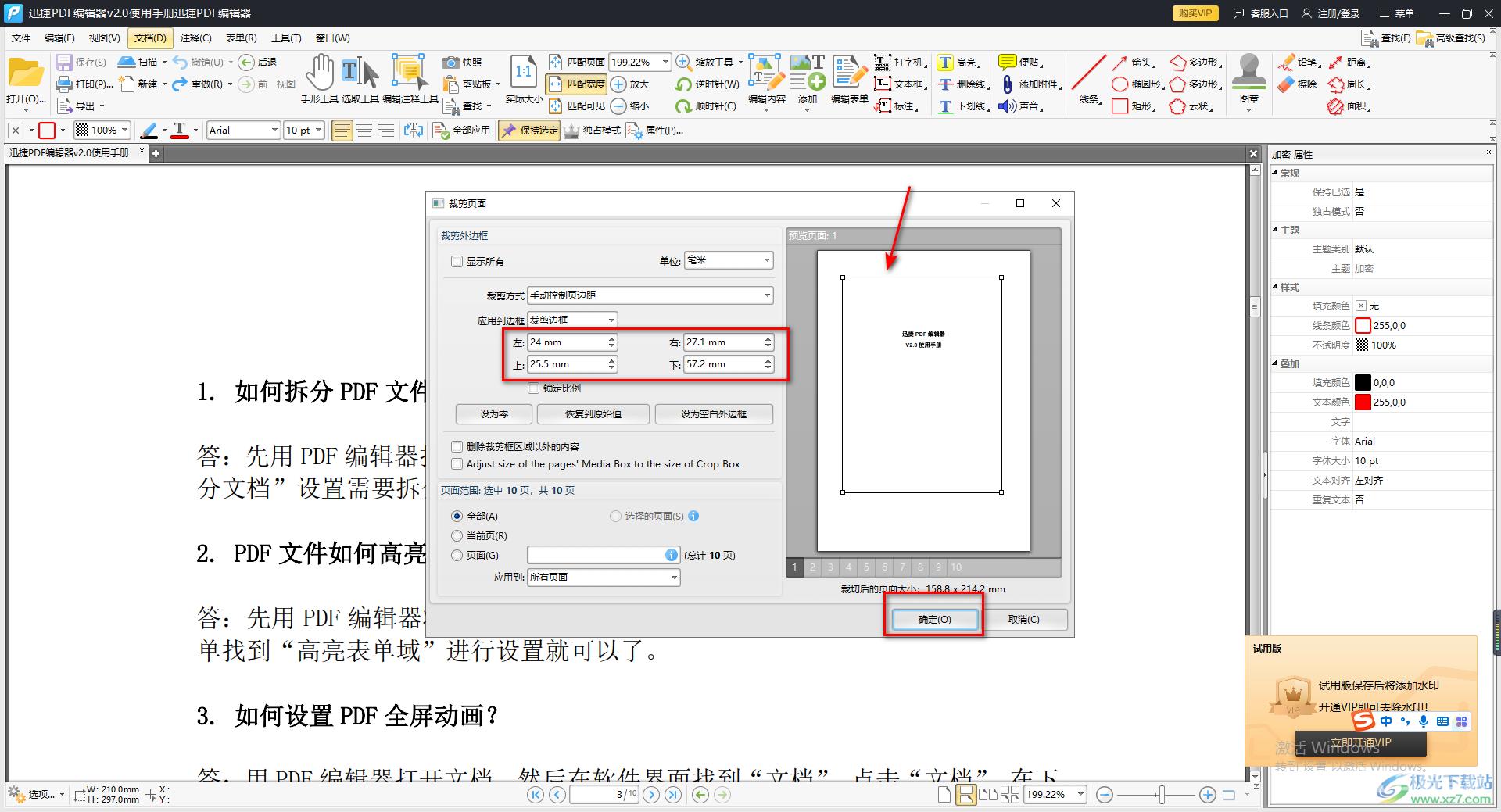Choose the Distance measuring tool
1501x812 pixels.
1349,63
